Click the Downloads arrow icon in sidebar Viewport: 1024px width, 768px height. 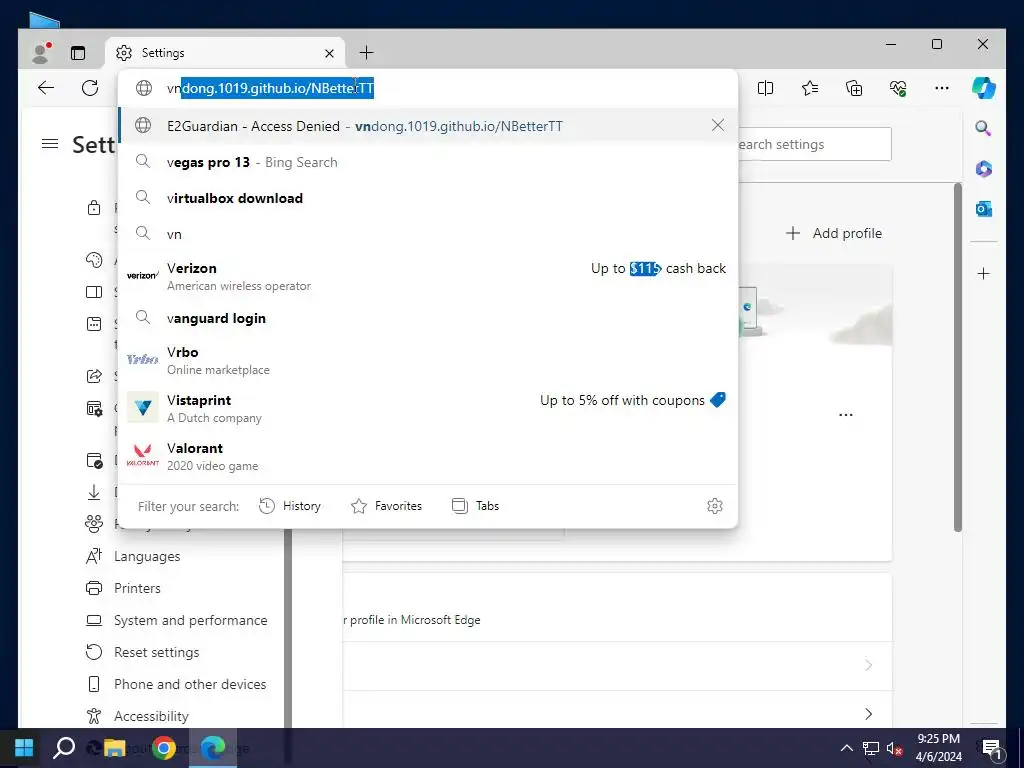pyautogui.click(x=94, y=492)
